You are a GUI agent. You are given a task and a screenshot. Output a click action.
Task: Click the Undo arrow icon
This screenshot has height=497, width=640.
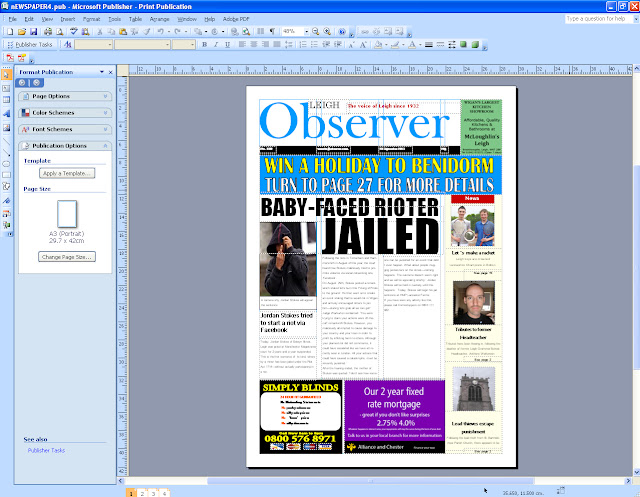[x=160, y=31]
